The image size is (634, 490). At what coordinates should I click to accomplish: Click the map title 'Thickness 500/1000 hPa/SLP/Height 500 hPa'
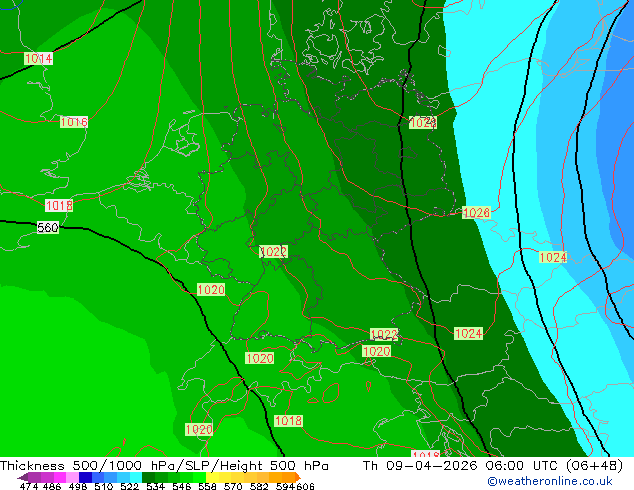164,465
